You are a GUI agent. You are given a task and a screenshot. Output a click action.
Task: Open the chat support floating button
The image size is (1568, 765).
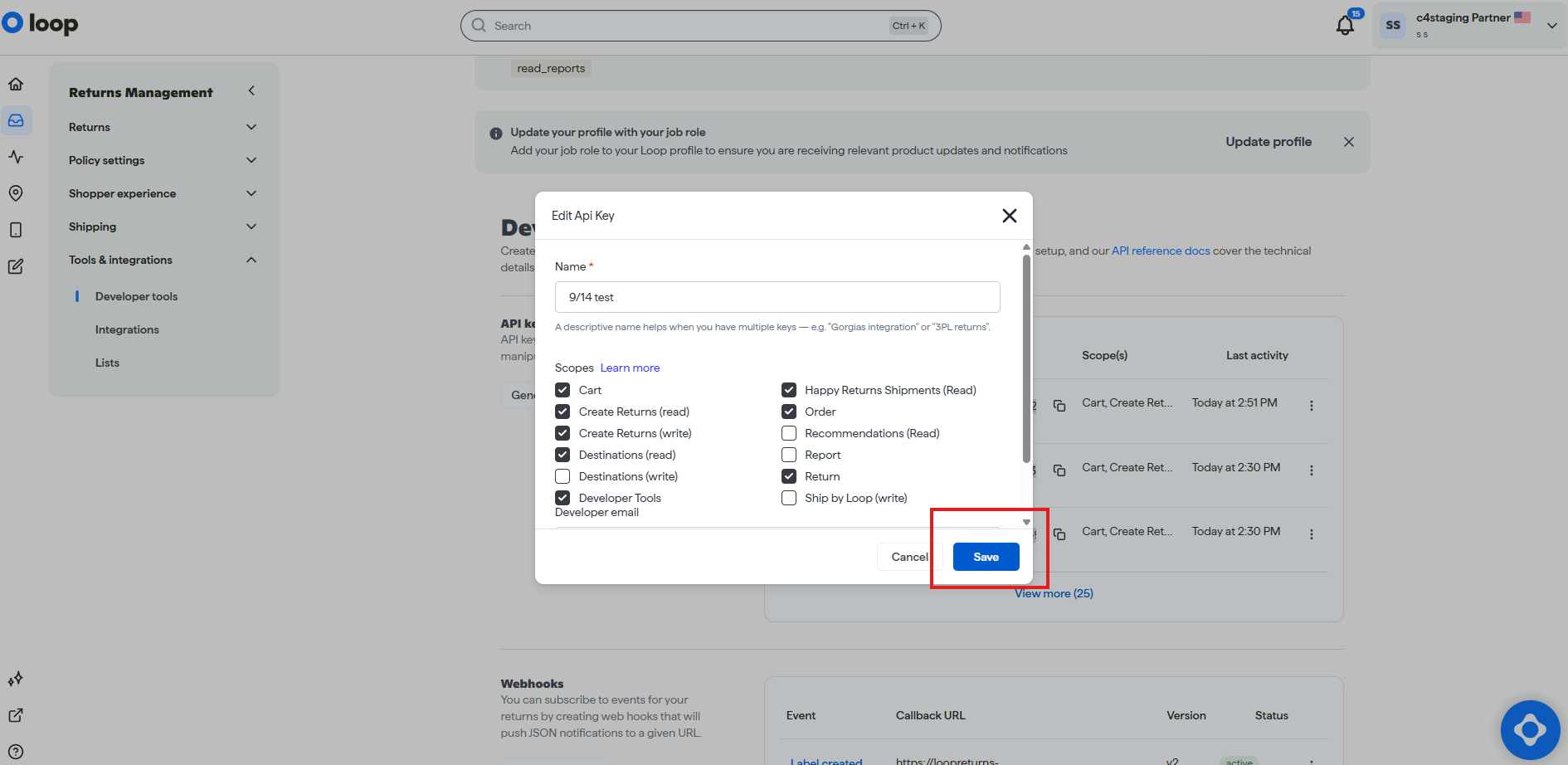[x=1530, y=730]
